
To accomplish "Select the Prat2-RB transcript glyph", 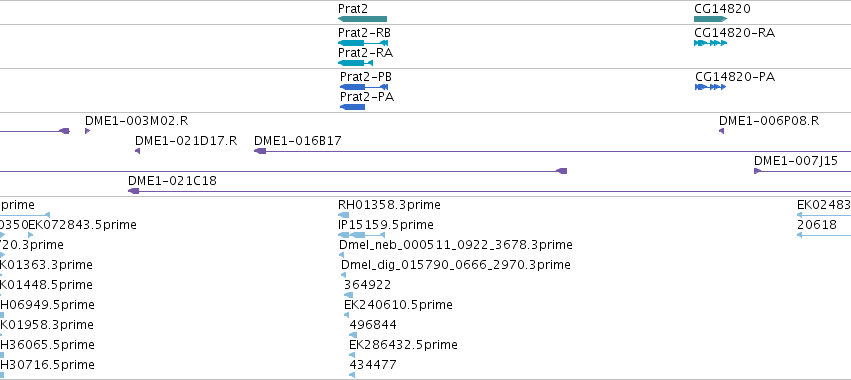I will point(363,43).
